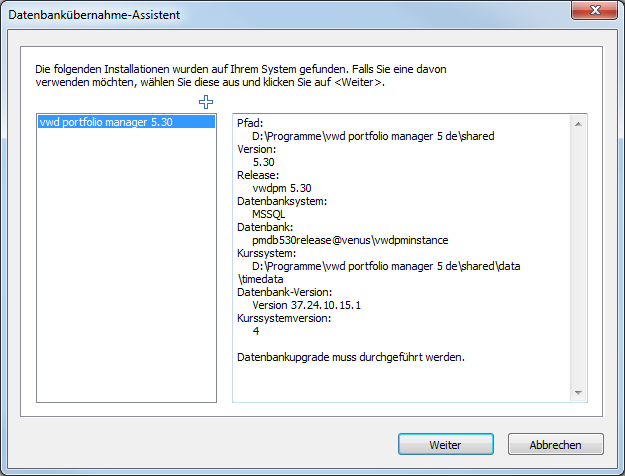Click the blue plus icon above the list

pos(206,102)
